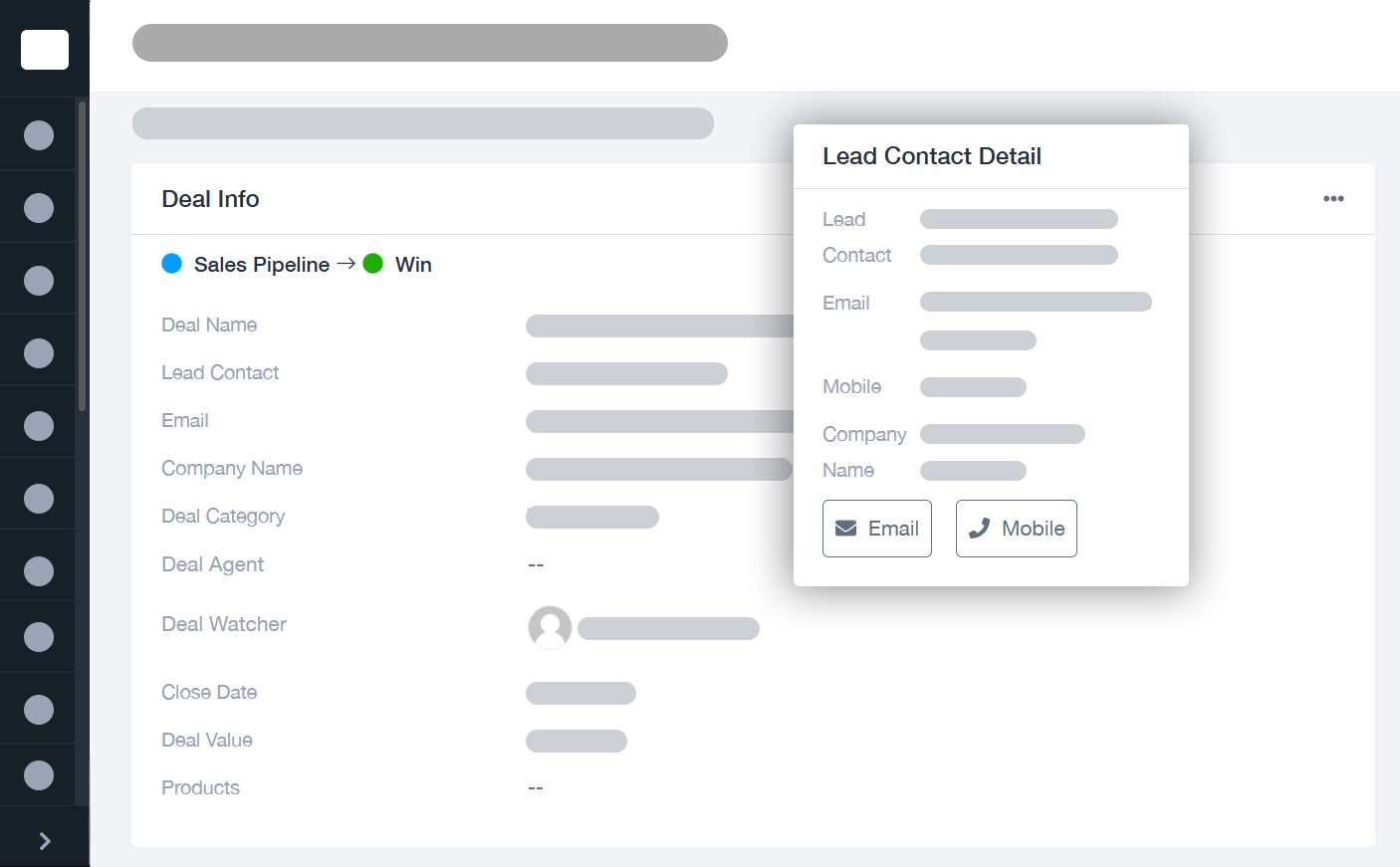Select the second round sidebar icon from top
Image resolution: width=1400 pixels, height=867 pixels.
tap(39, 208)
